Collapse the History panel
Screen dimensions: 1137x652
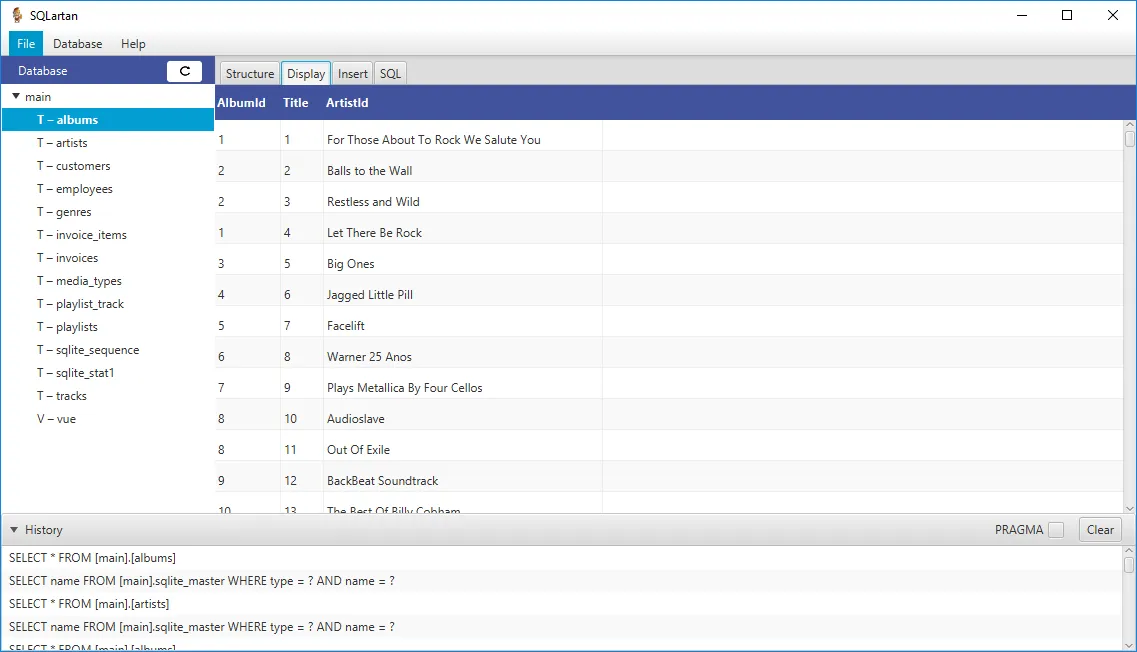point(14,530)
